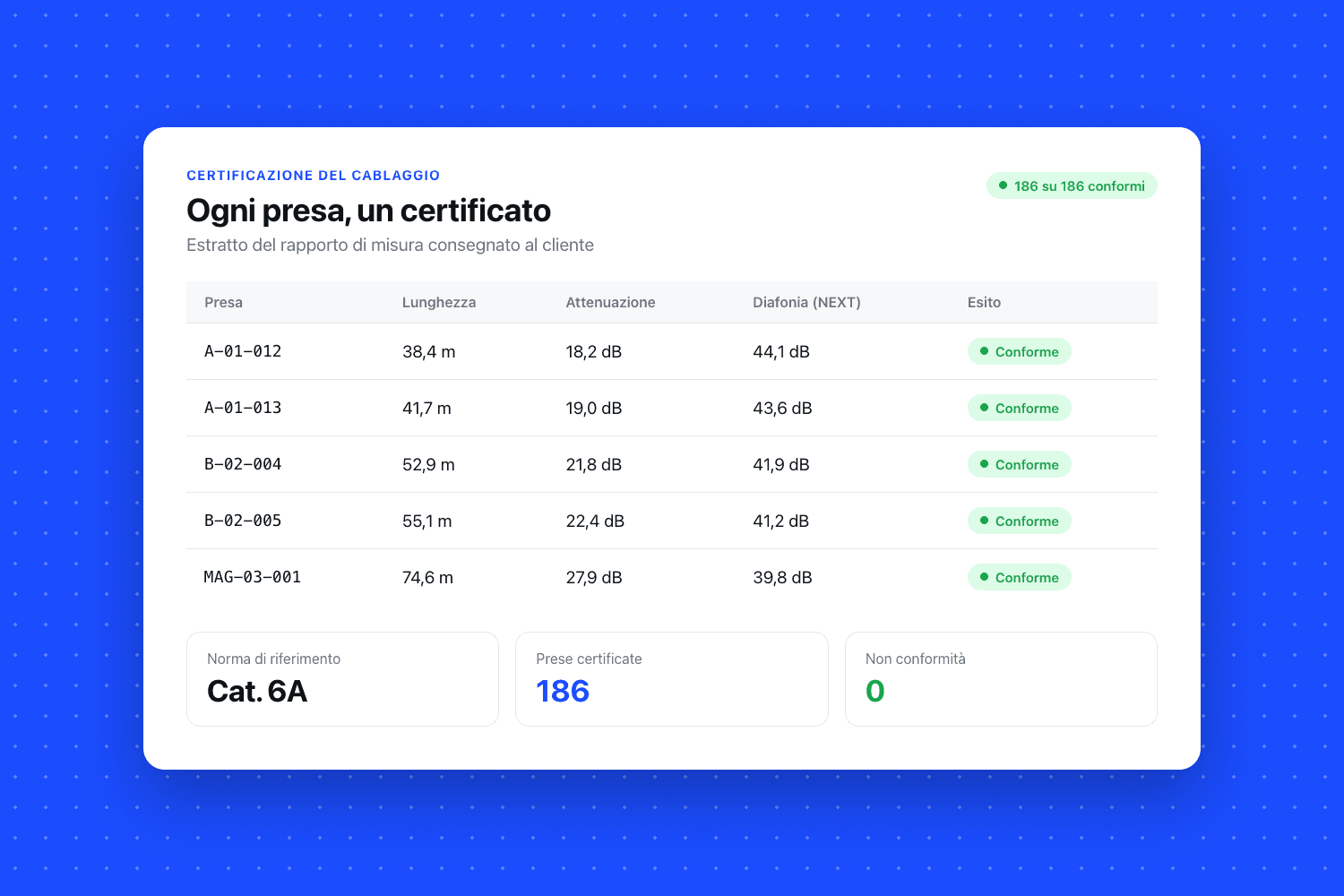Select the 41,2 dB NEXT value
1344x896 pixels.
pos(780,521)
